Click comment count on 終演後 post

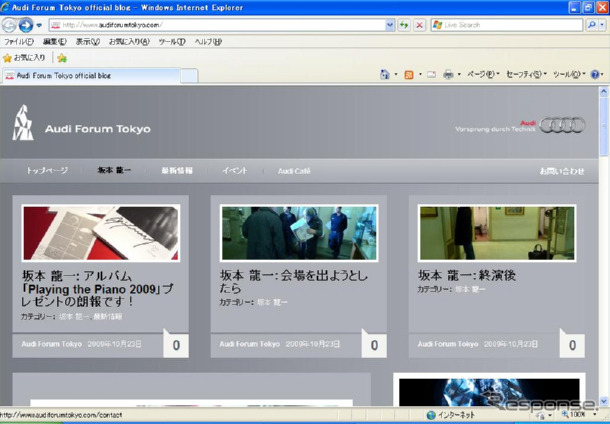(x=572, y=345)
